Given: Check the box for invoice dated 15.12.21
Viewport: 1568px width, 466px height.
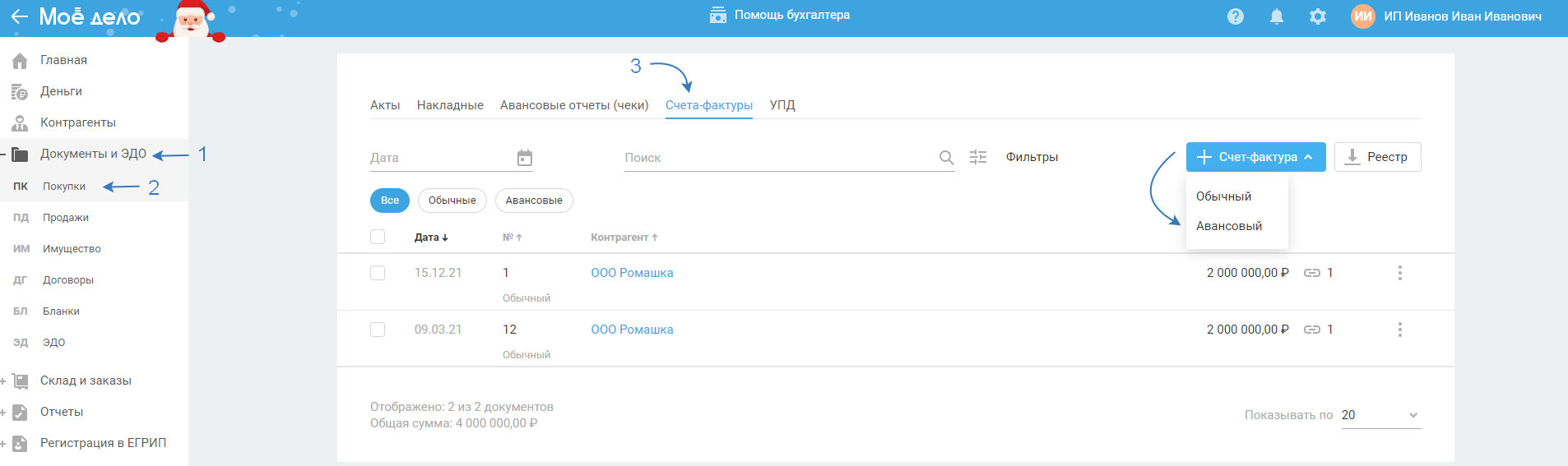Looking at the screenshot, I should point(378,273).
